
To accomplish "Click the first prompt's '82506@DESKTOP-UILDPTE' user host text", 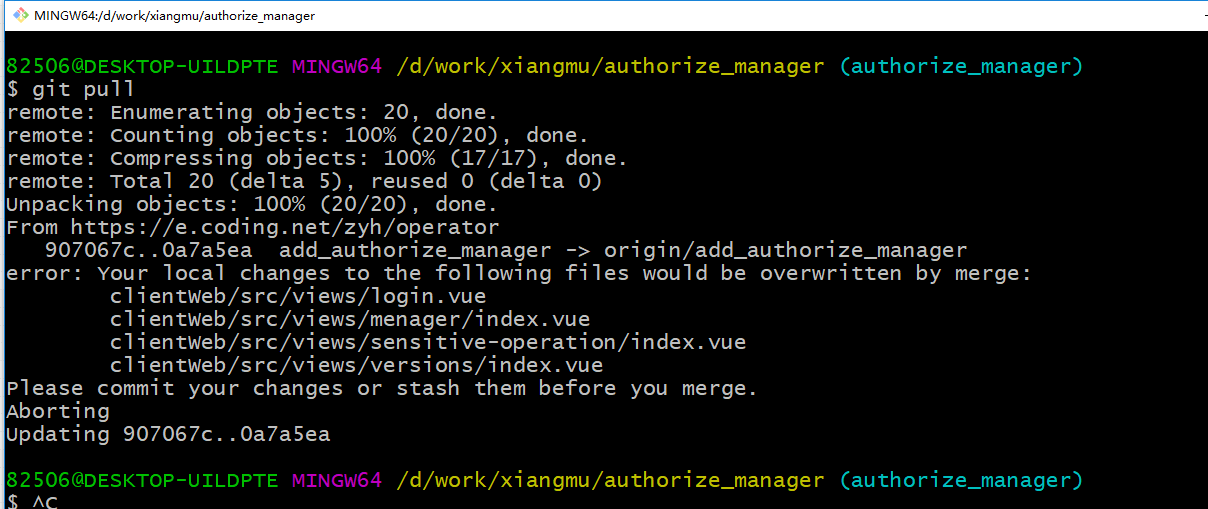I will [142, 67].
